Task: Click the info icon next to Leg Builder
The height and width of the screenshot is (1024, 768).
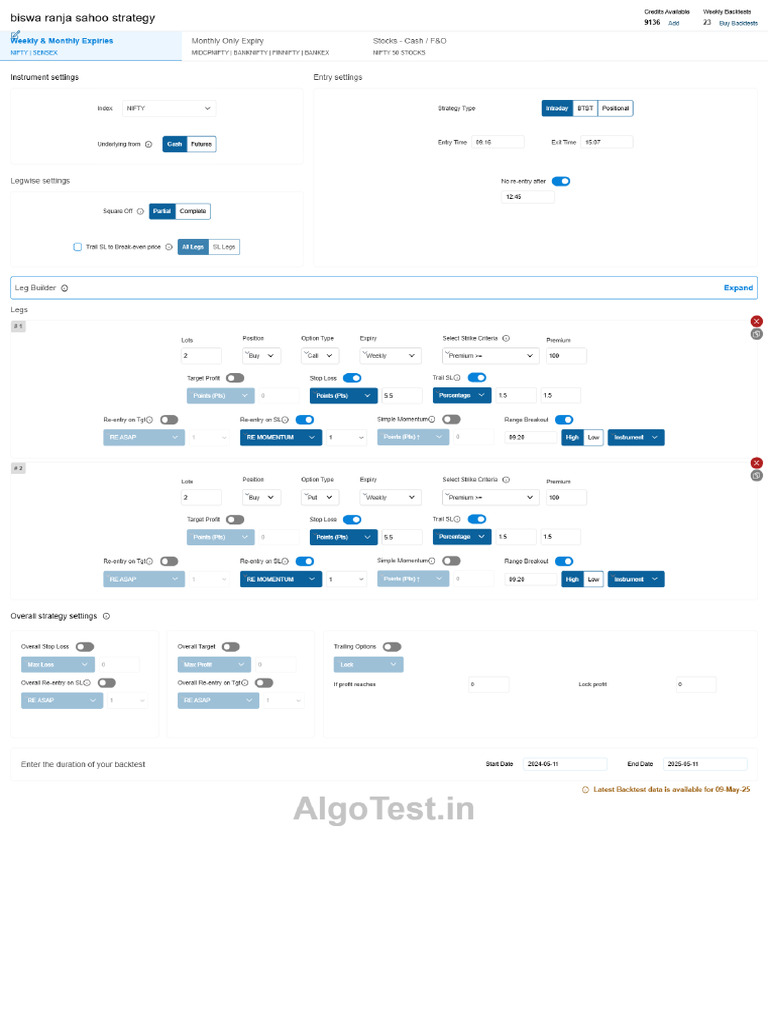Action: coord(65,288)
